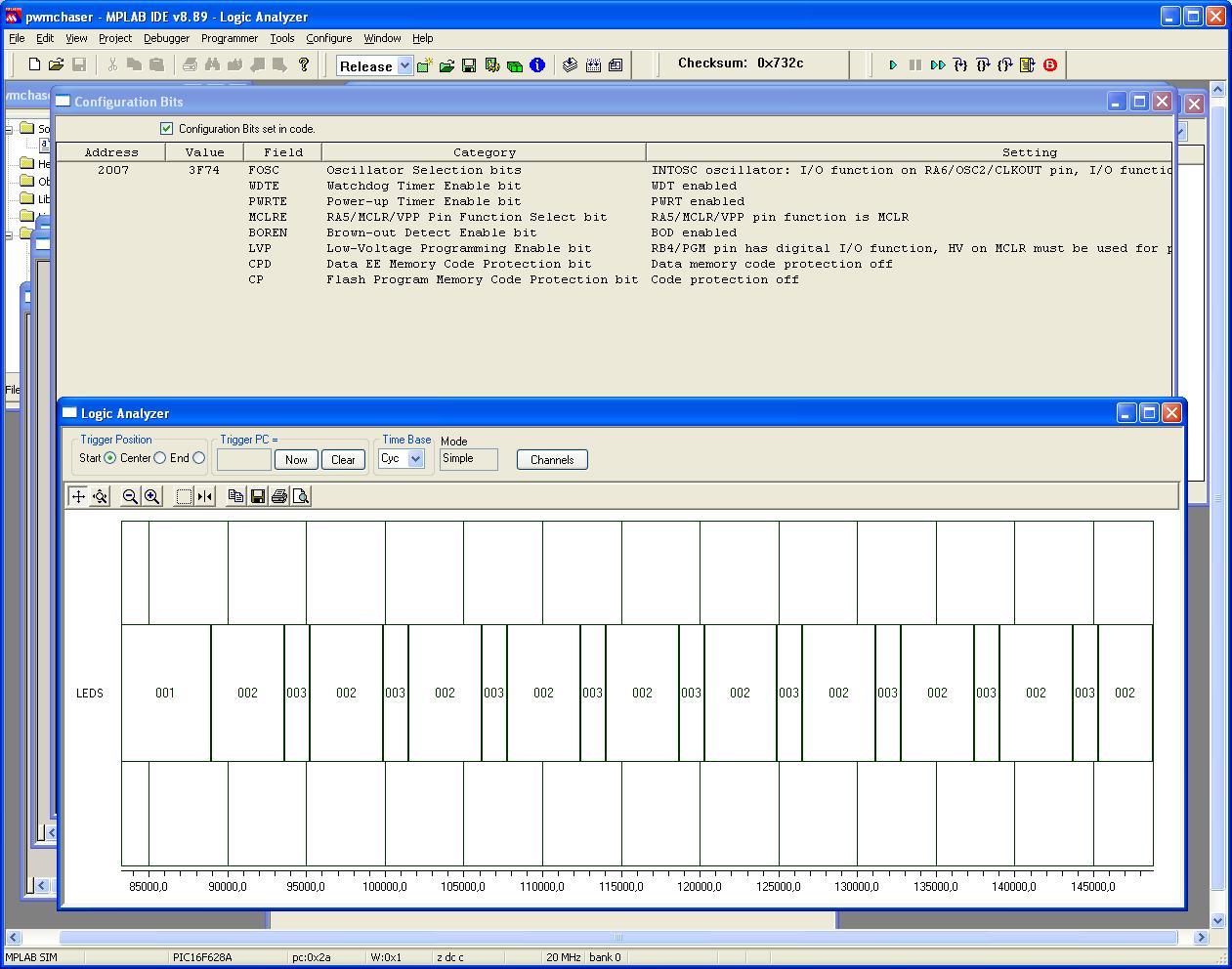The width and height of the screenshot is (1232, 969).
Task: Select Center trigger position radio button
Action: point(160,458)
